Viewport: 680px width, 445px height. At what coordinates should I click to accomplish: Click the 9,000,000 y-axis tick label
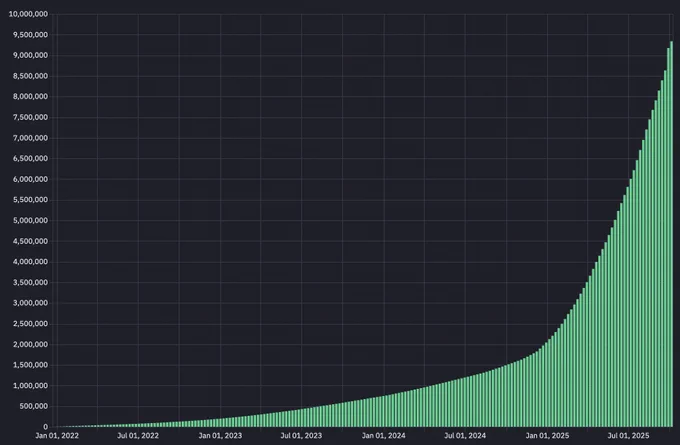(29, 55)
